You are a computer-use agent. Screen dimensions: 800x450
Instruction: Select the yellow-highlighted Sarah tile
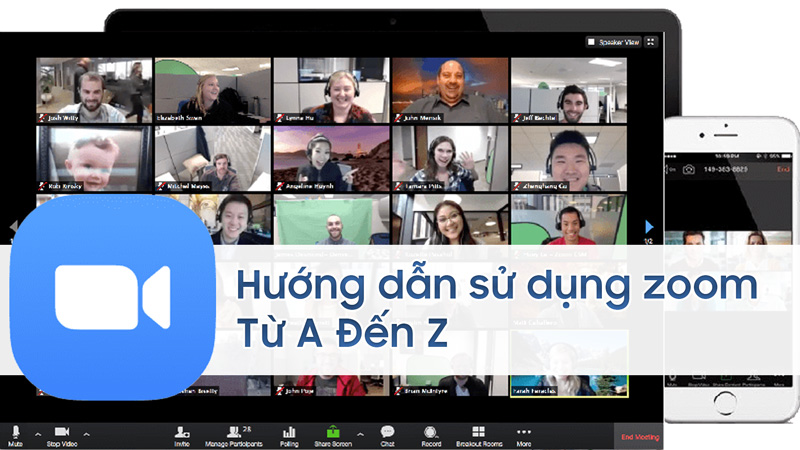click(x=569, y=363)
